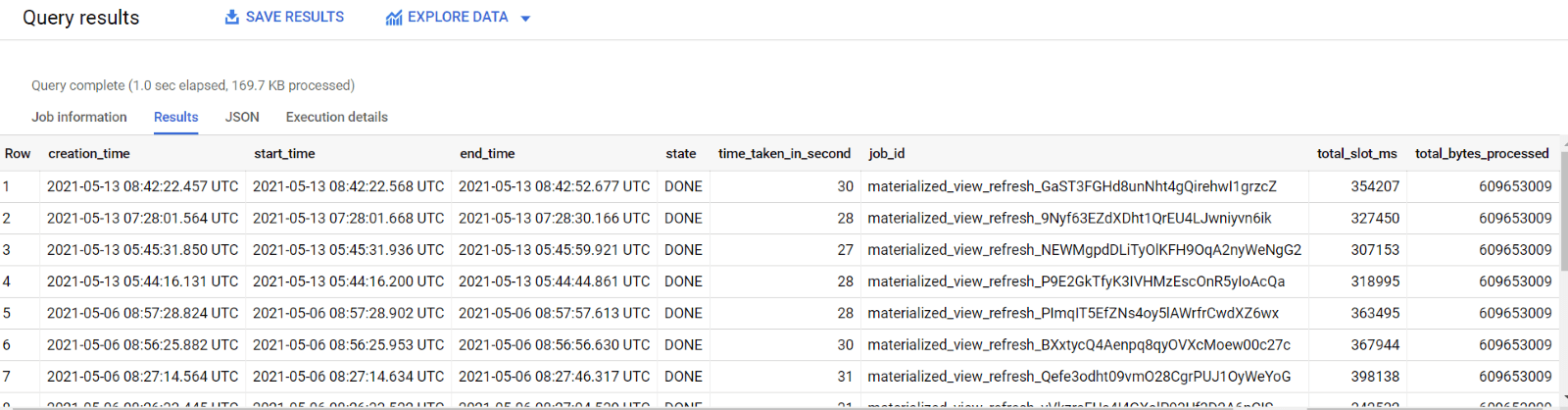Select total_slot_ms value 367944

(x=1375, y=345)
